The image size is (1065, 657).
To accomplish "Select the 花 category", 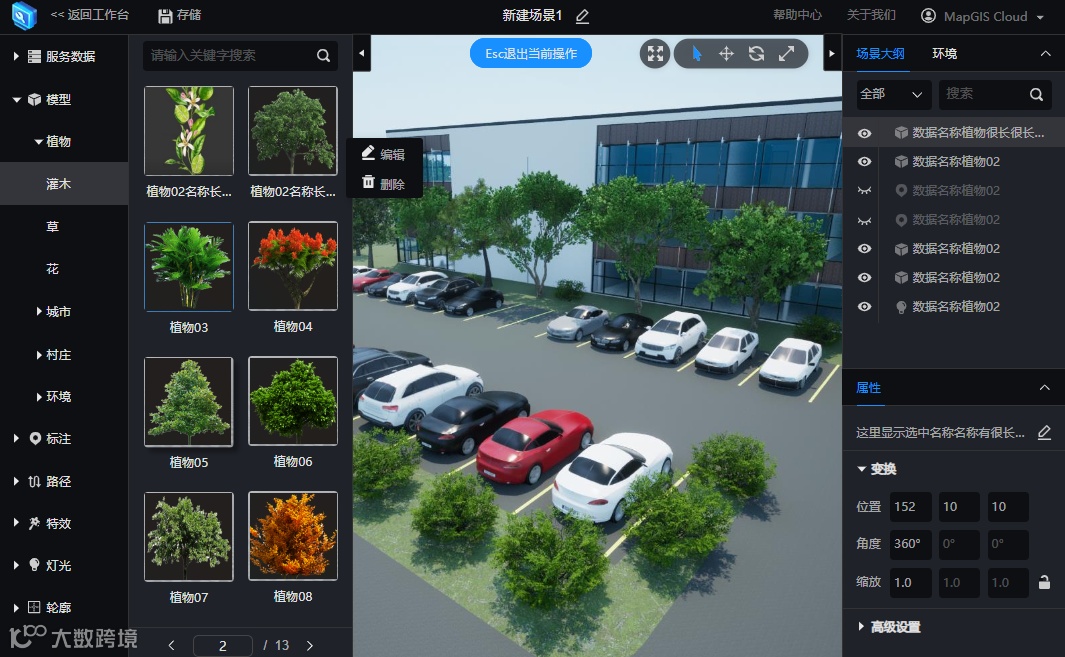I will pos(52,269).
